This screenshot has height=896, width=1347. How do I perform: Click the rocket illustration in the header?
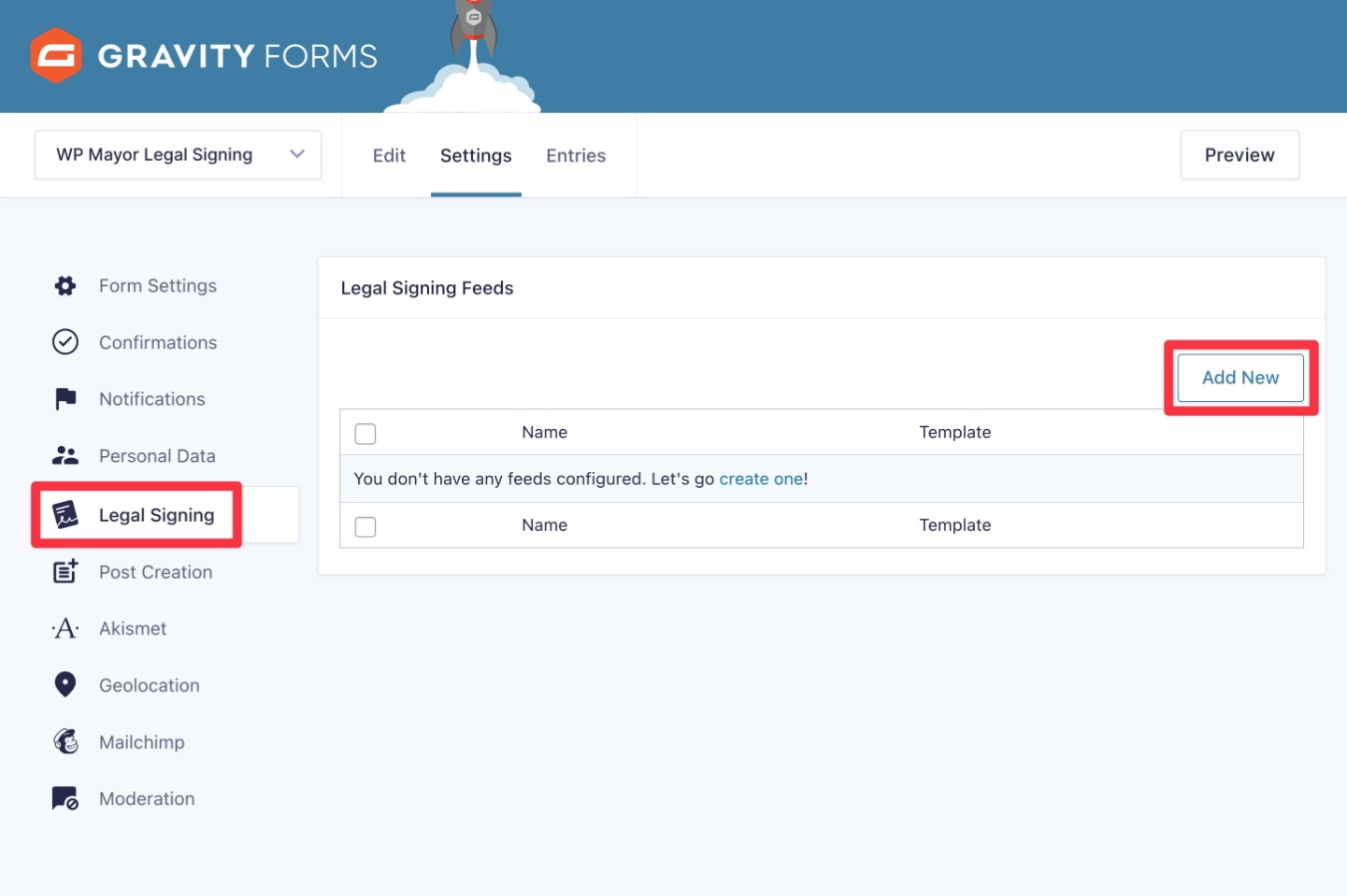pos(473,28)
